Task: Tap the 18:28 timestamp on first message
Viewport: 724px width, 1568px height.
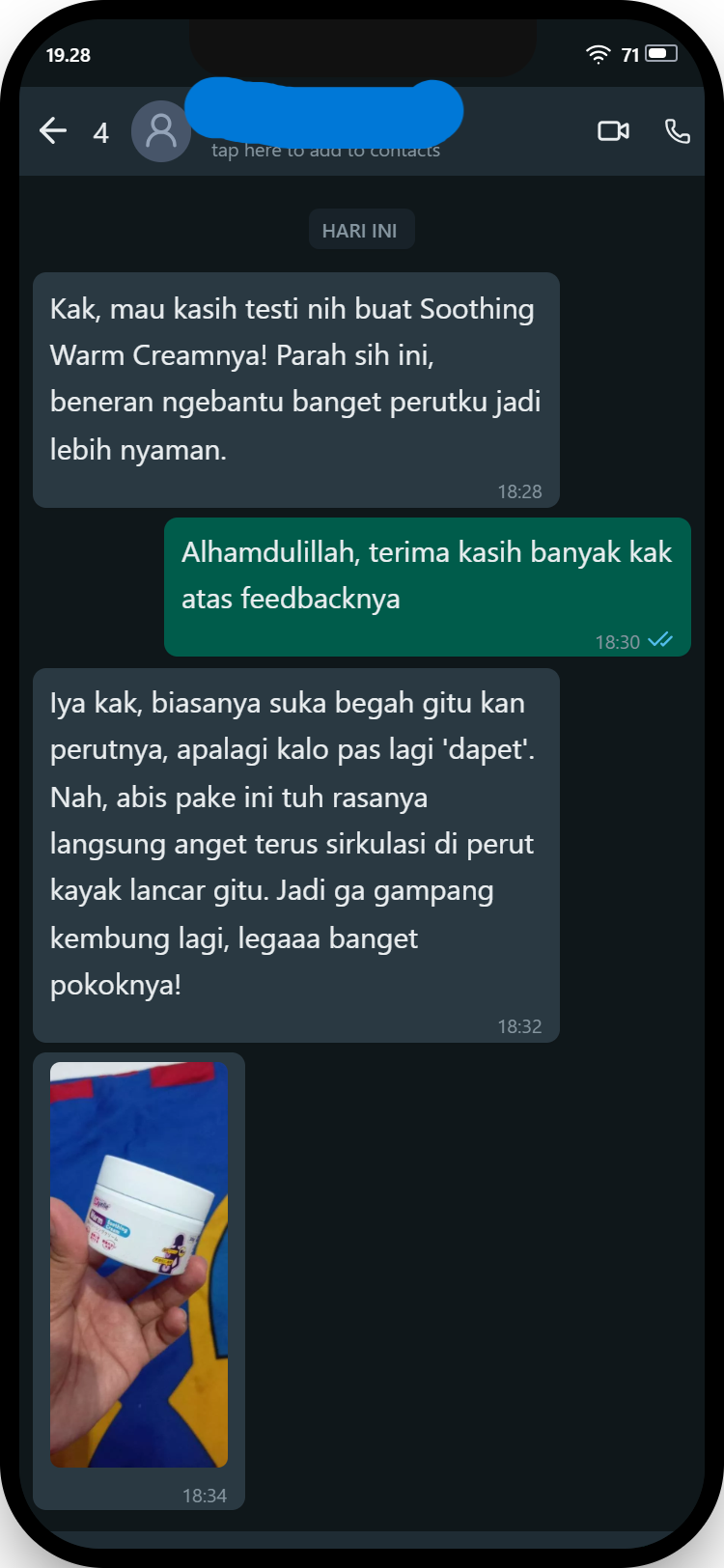Action: pos(519,491)
